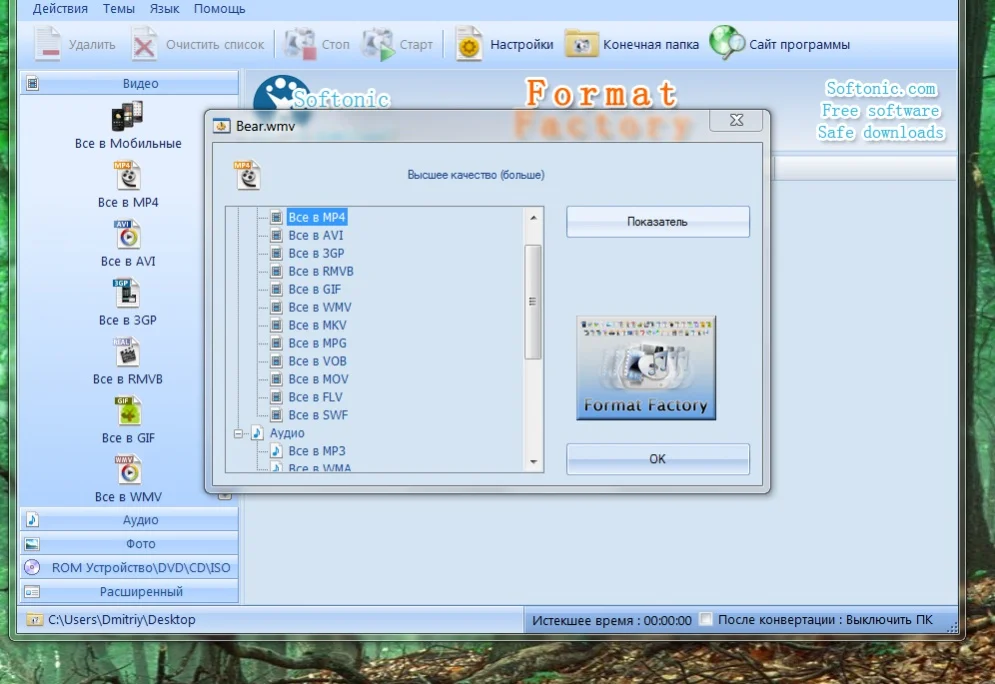Screen dimensions: 995x684
Task: Select Все в MOV in tree list
Action: tap(318, 379)
